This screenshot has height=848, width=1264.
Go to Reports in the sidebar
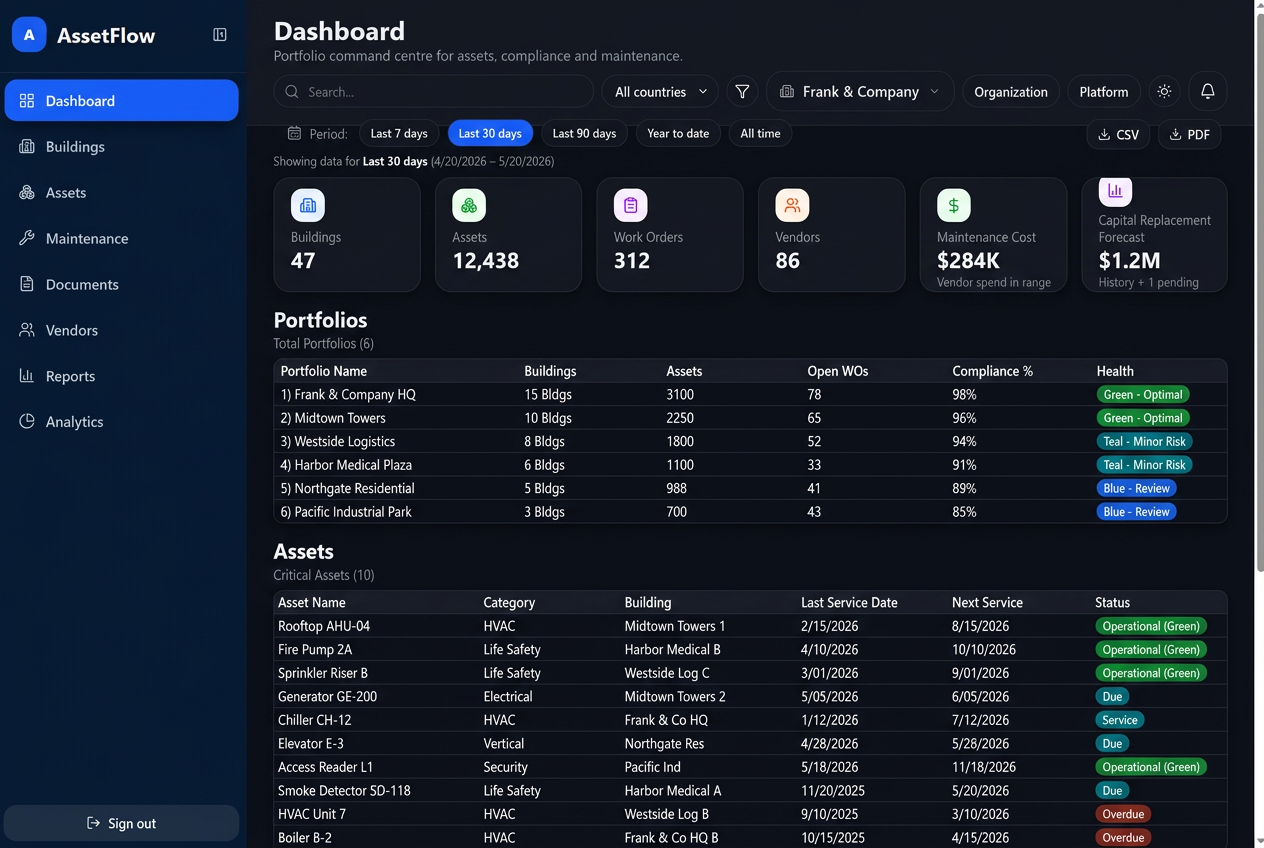pos(122,376)
